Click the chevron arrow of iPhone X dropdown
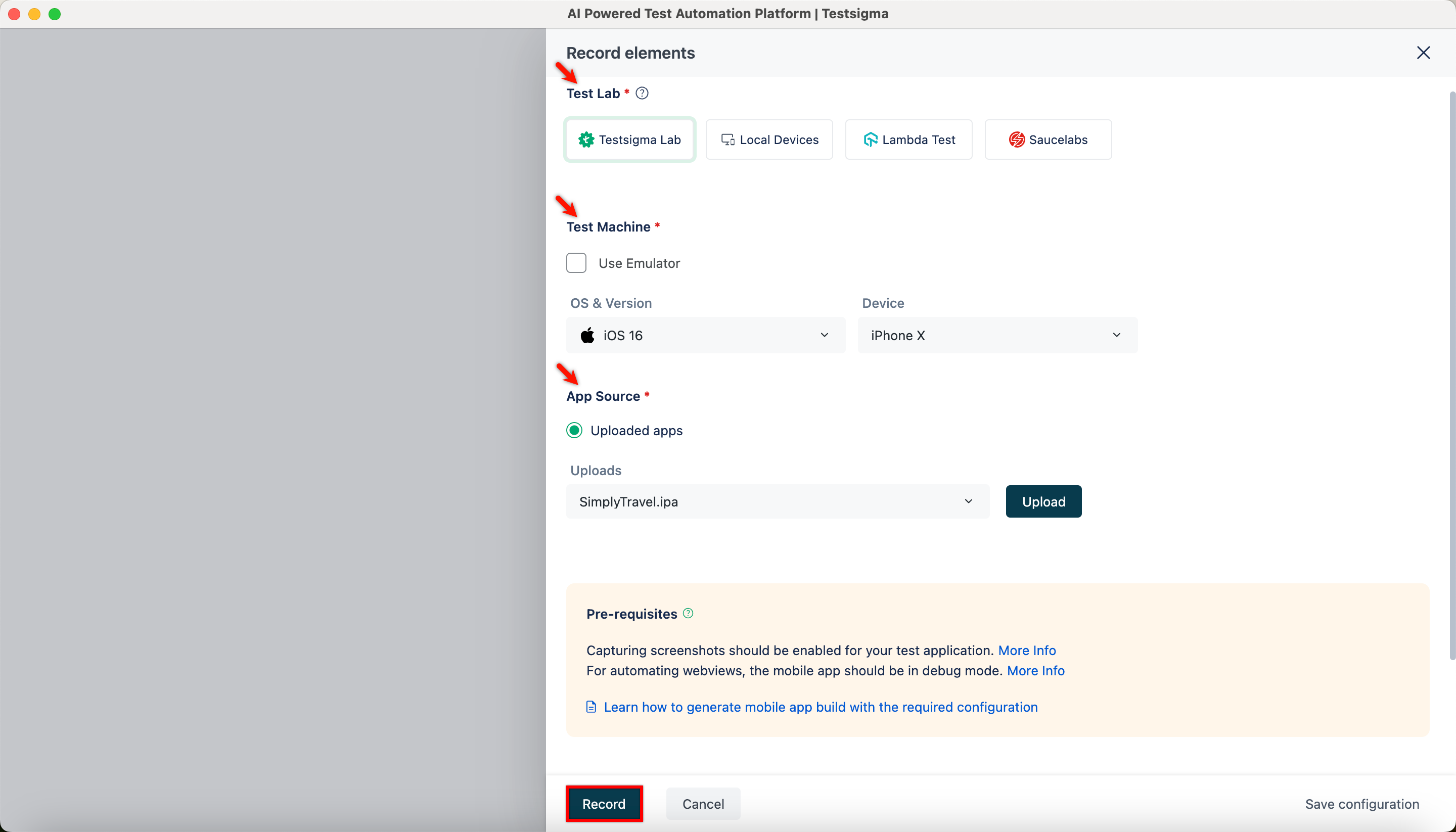The height and width of the screenshot is (832, 1456). tap(1117, 335)
